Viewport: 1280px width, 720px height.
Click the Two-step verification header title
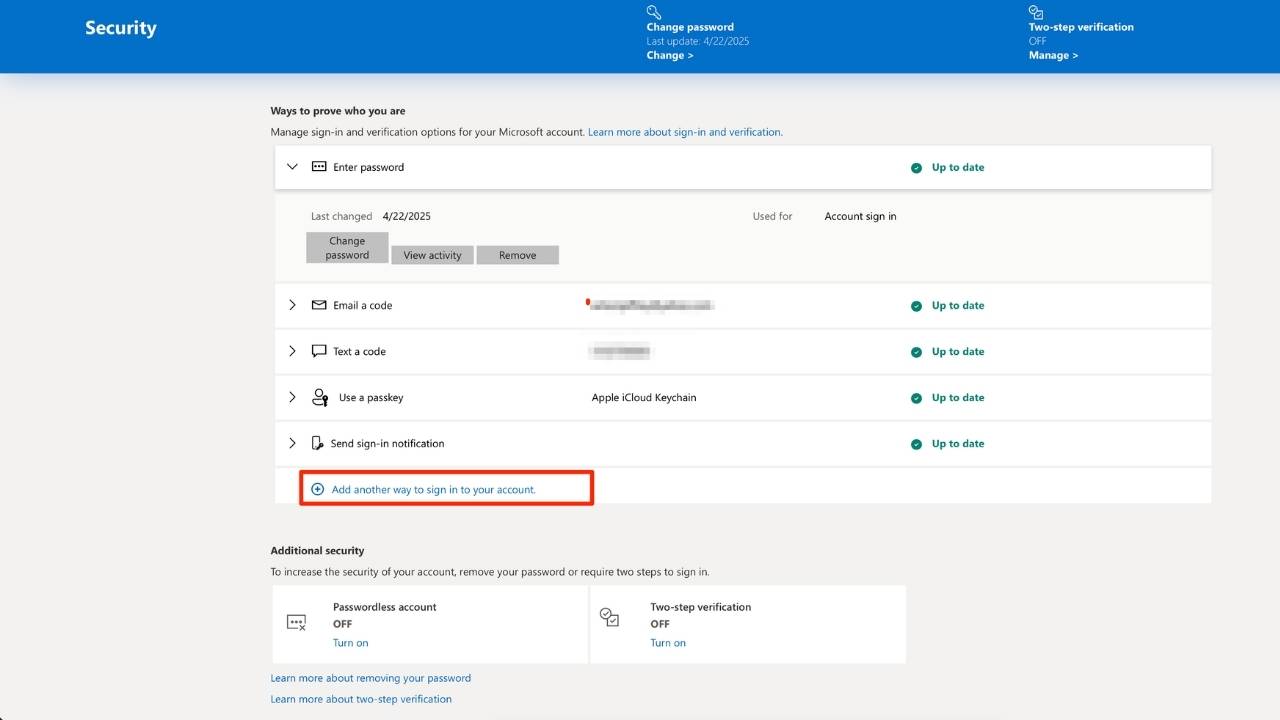pyautogui.click(x=1081, y=27)
